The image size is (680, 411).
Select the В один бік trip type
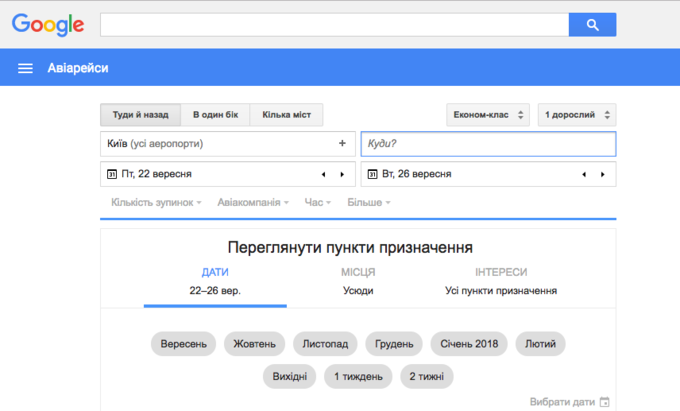pyautogui.click(x=216, y=115)
